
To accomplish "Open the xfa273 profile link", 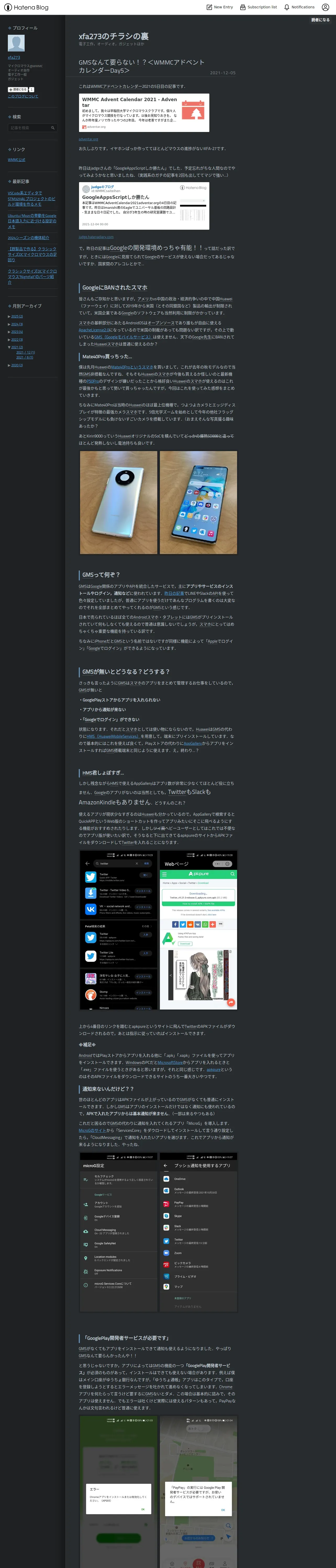I will point(14,57).
